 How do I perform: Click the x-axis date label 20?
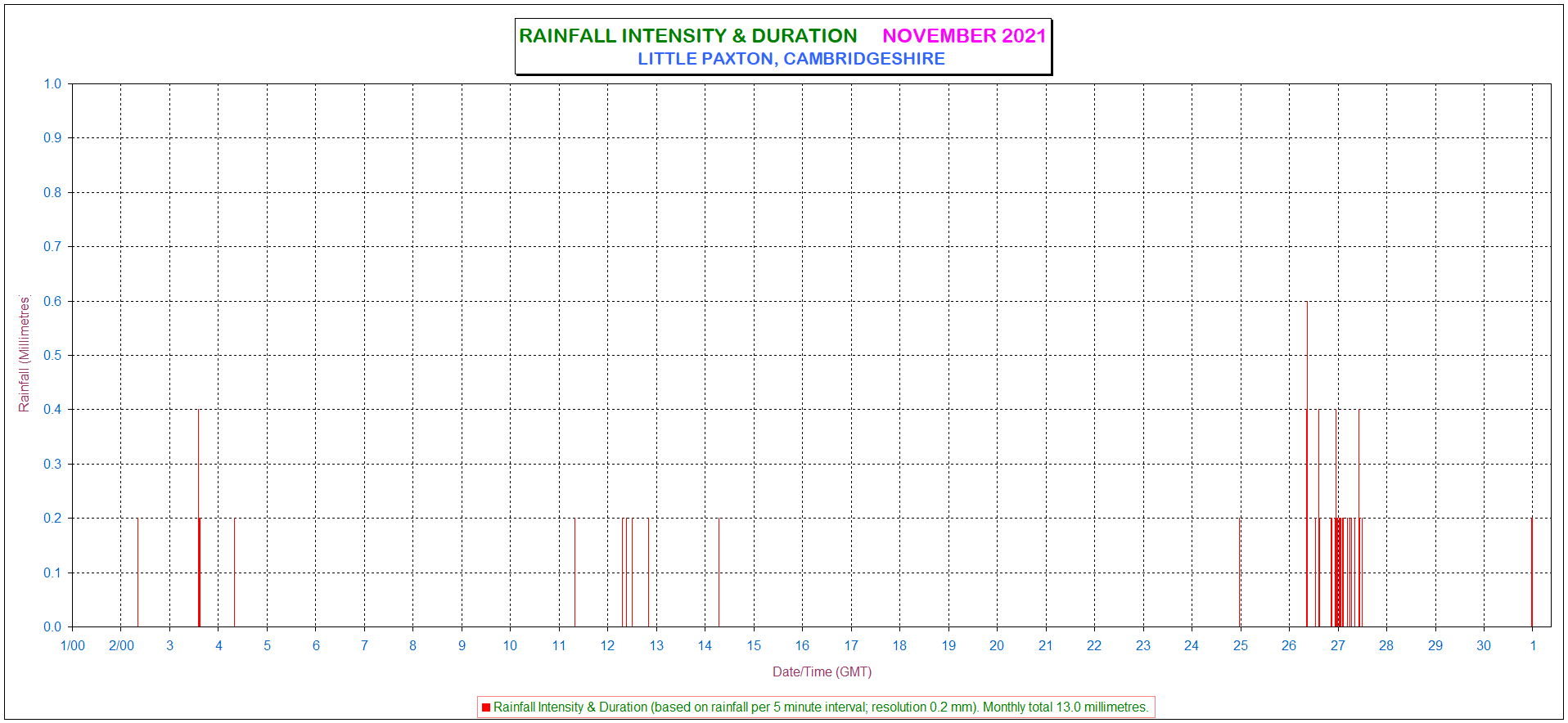tap(997, 646)
